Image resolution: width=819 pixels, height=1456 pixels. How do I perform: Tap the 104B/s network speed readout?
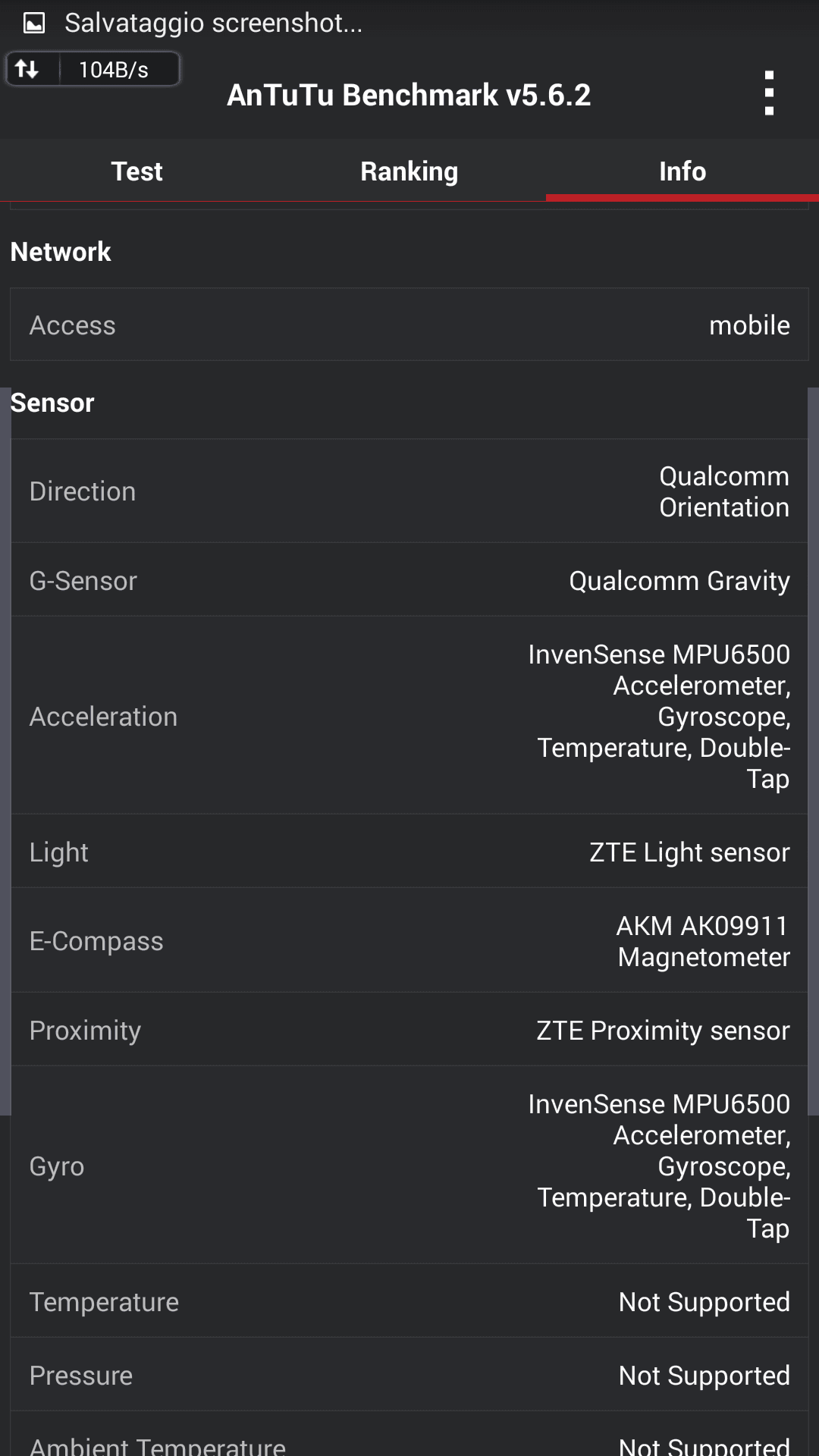tap(114, 70)
